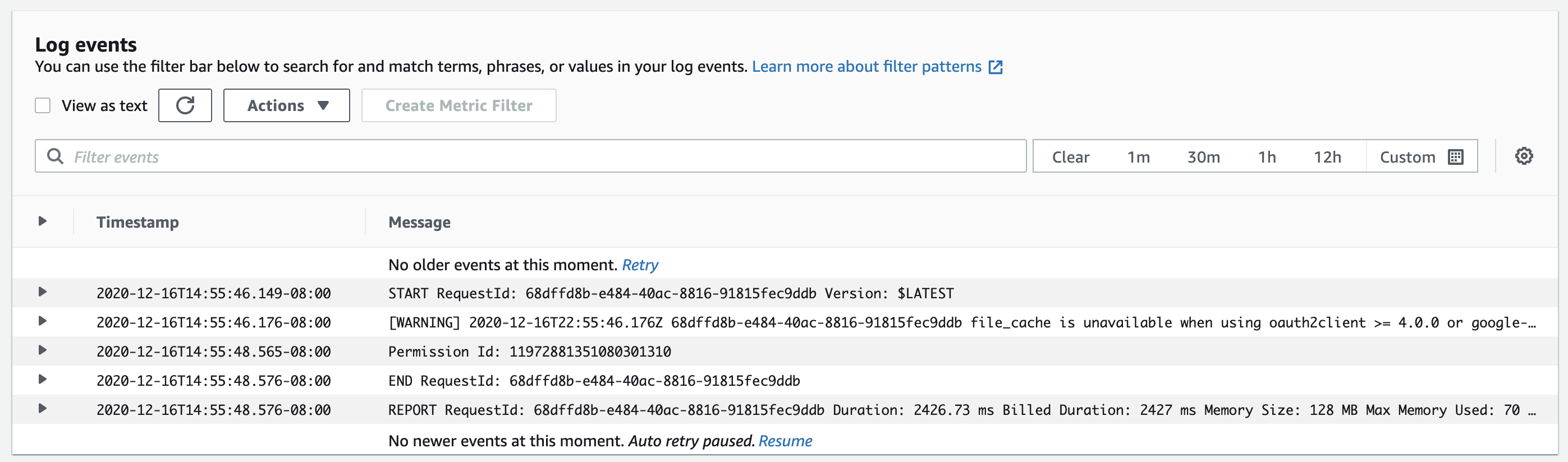Expand all rows using the header arrow

point(43,221)
